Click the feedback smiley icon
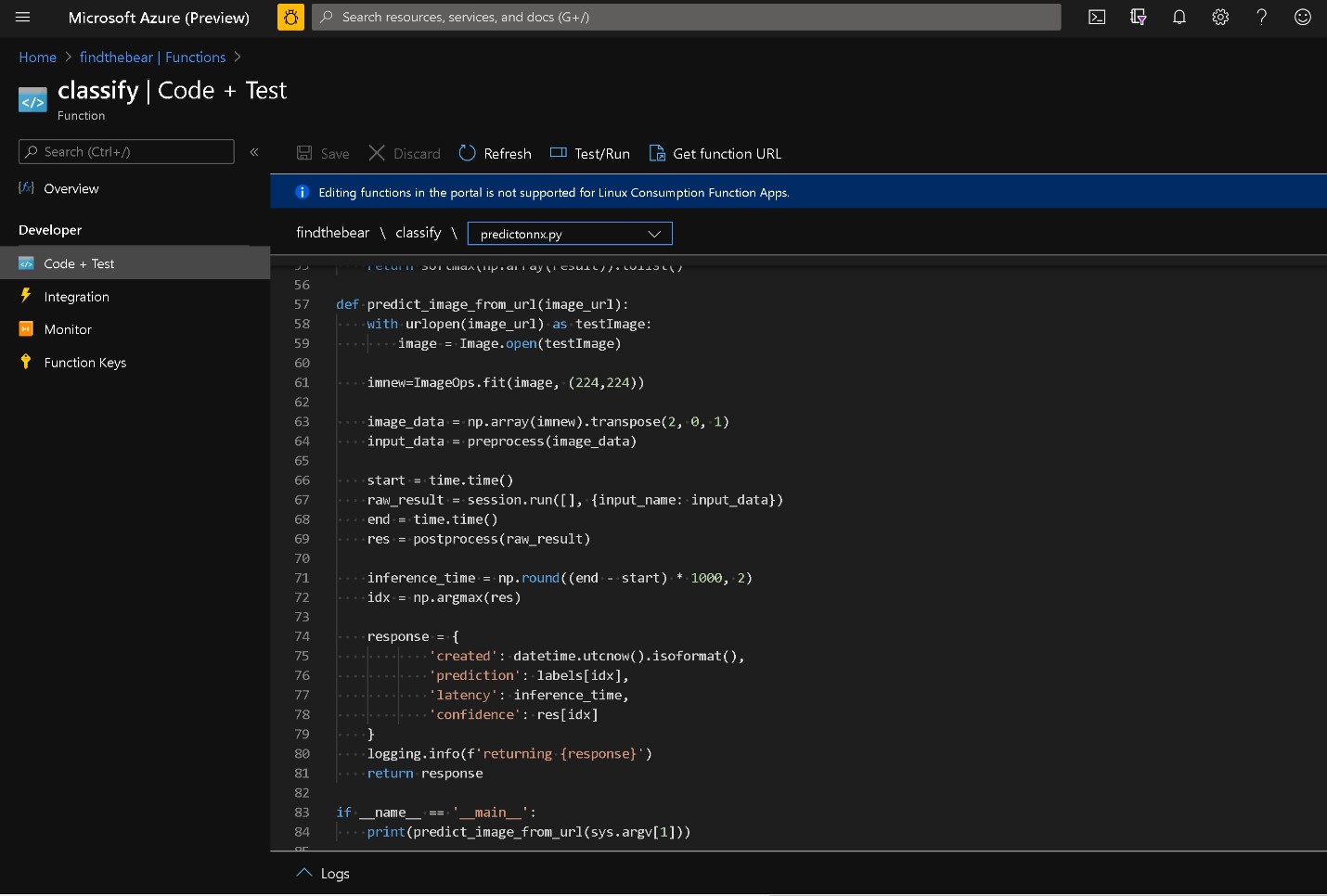Image resolution: width=1327 pixels, height=896 pixels. click(1302, 18)
